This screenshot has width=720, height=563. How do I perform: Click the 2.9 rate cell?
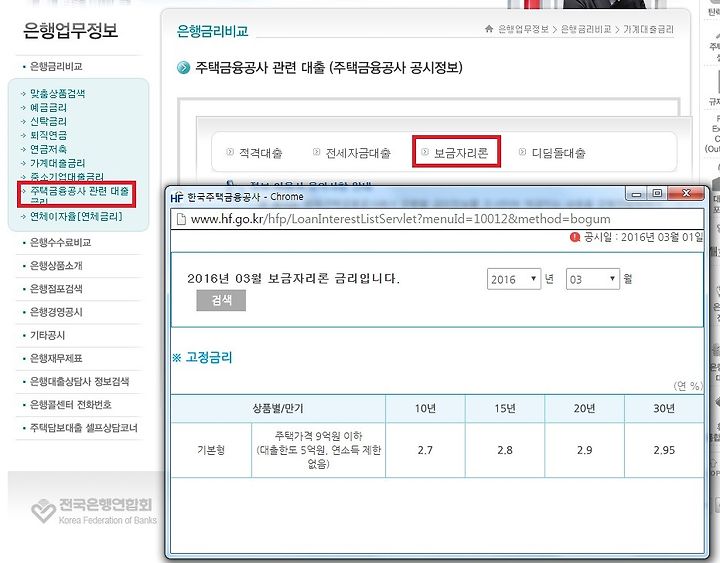click(x=585, y=450)
